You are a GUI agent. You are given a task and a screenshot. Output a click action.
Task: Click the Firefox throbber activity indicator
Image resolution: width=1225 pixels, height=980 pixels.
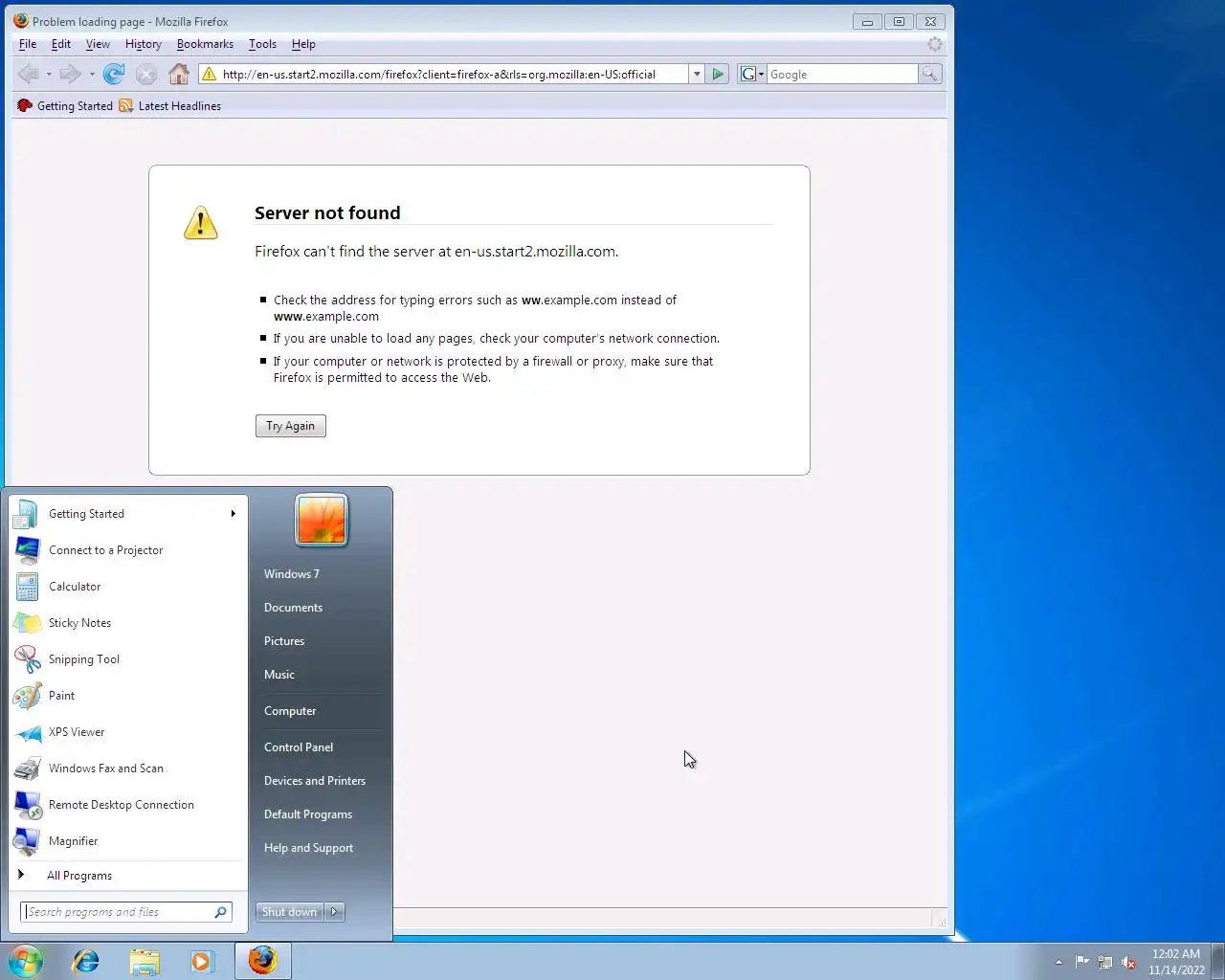935,44
